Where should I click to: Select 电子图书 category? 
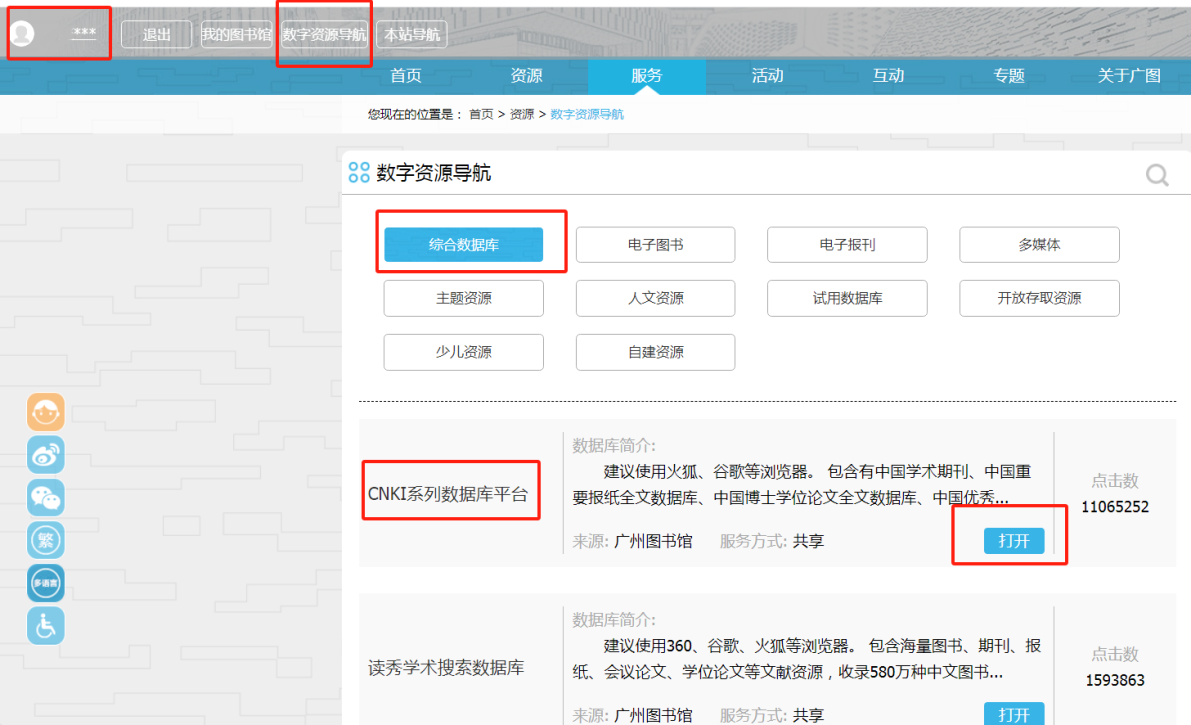point(656,245)
